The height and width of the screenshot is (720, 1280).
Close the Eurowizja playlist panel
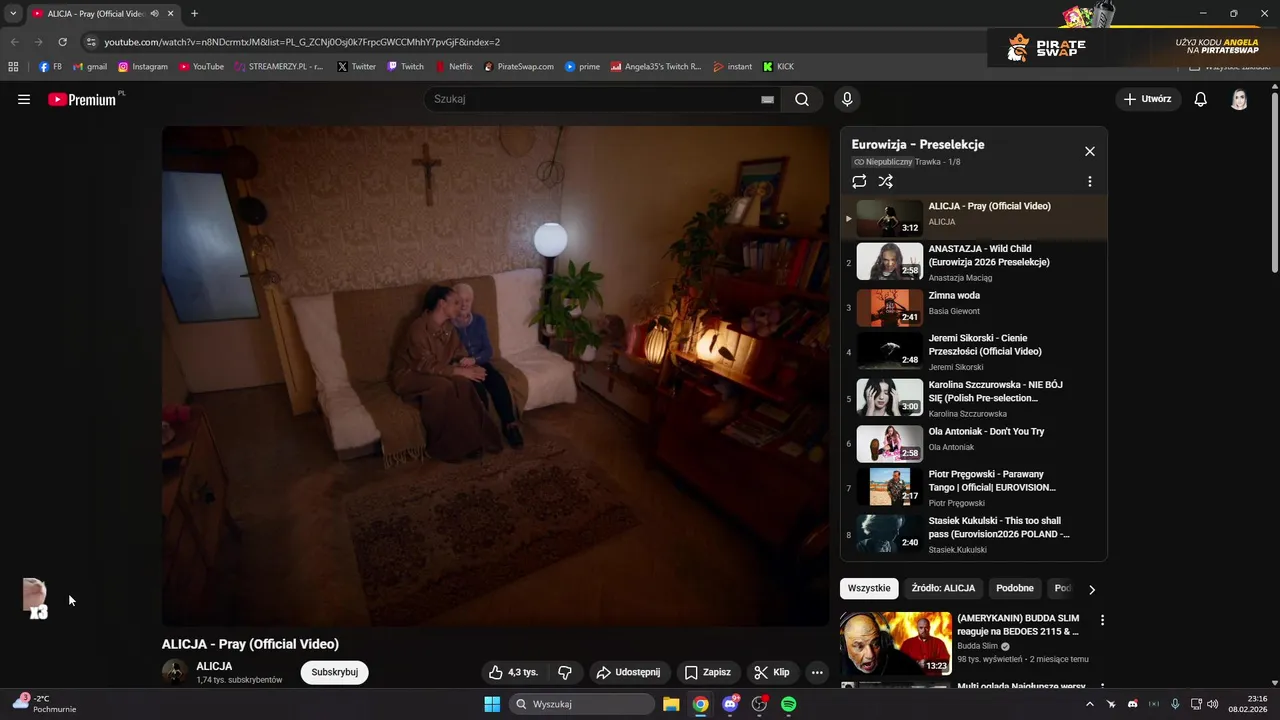pos(1090,151)
